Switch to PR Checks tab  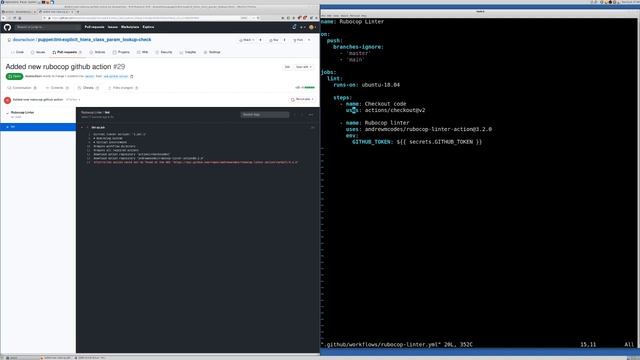[x=89, y=88]
